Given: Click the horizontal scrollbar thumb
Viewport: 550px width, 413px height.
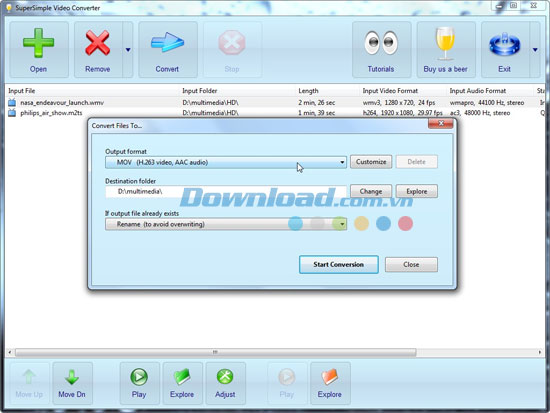Looking at the screenshot, I should [215, 352].
